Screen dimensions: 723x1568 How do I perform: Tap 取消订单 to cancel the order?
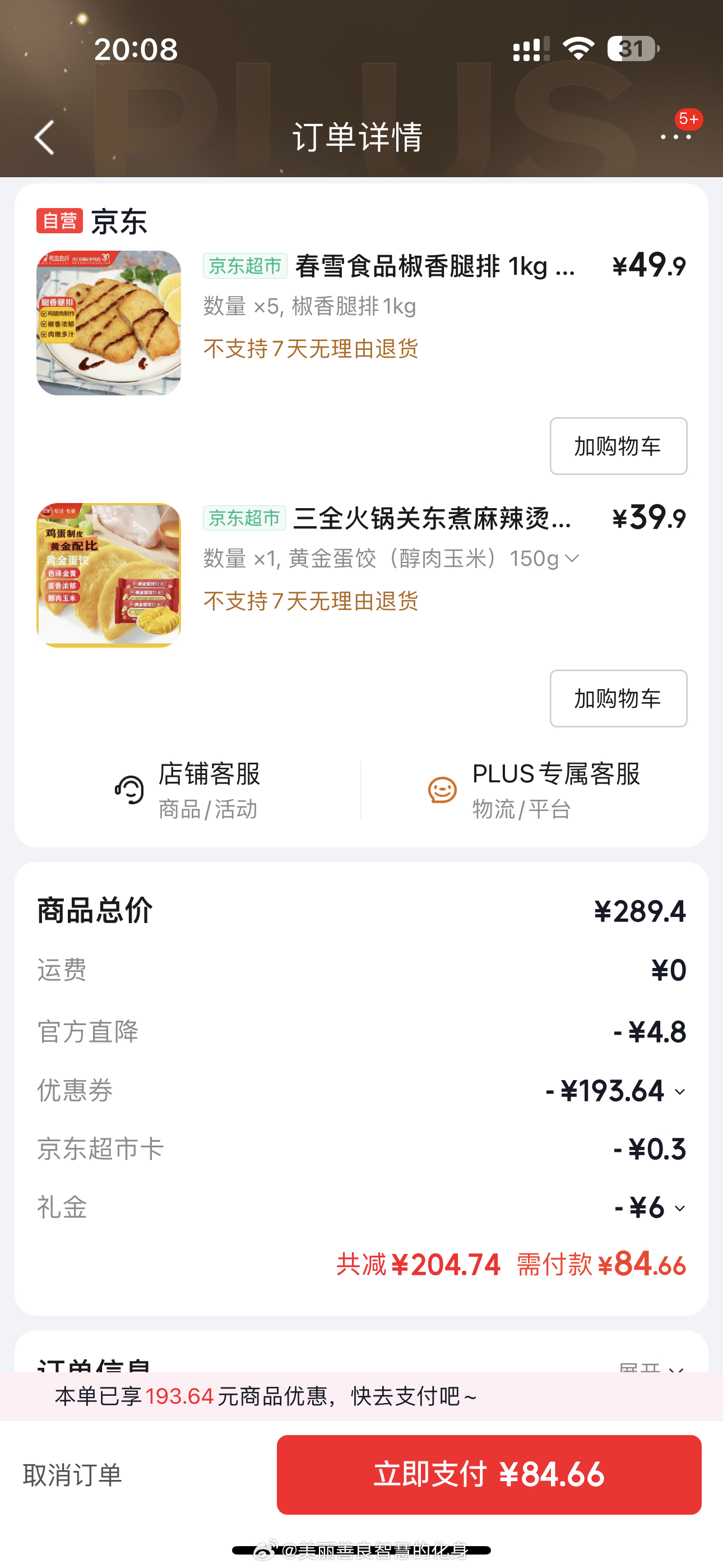[x=72, y=1475]
